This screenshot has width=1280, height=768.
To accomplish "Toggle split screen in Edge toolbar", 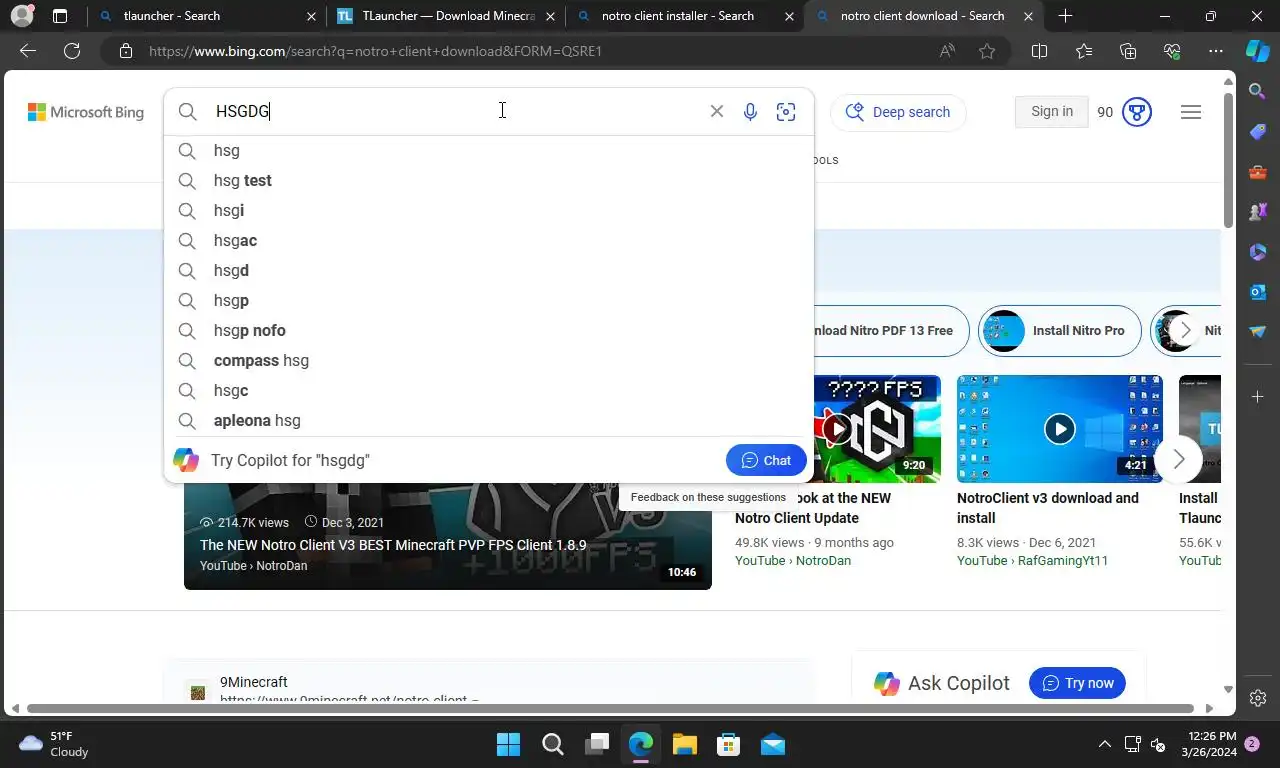I will coord(1040,51).
